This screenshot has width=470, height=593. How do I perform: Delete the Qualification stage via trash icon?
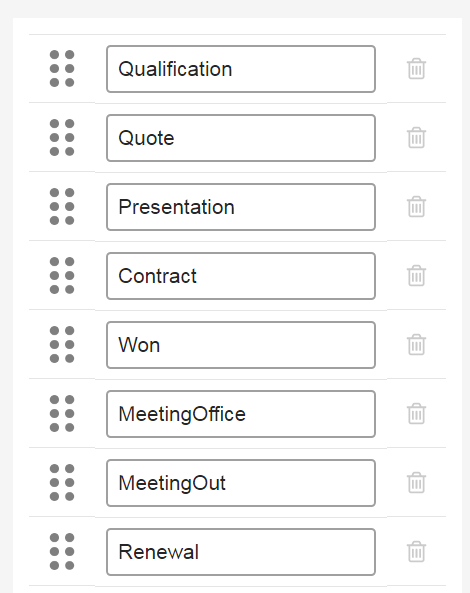click(416, 69)
